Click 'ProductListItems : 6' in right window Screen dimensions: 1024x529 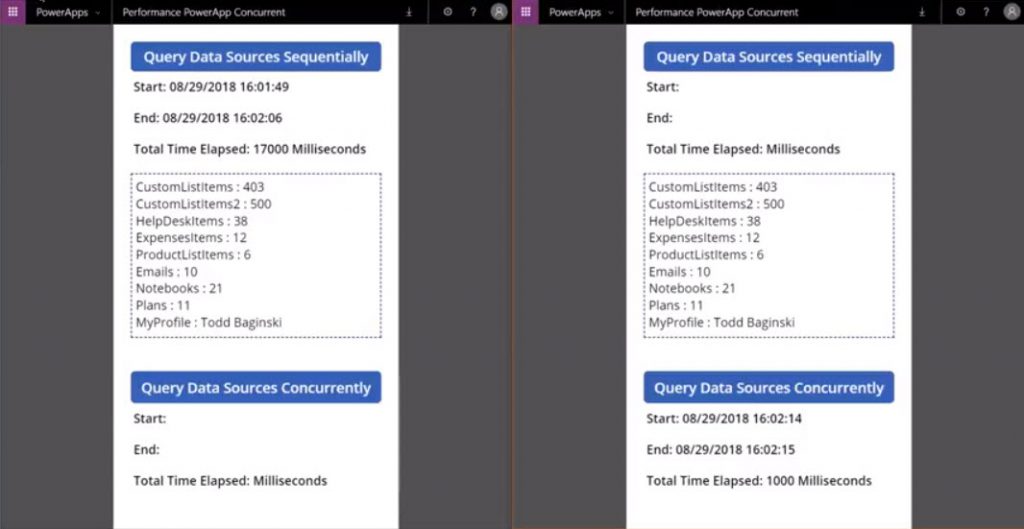pyautogui.click(x=707, y=255)
